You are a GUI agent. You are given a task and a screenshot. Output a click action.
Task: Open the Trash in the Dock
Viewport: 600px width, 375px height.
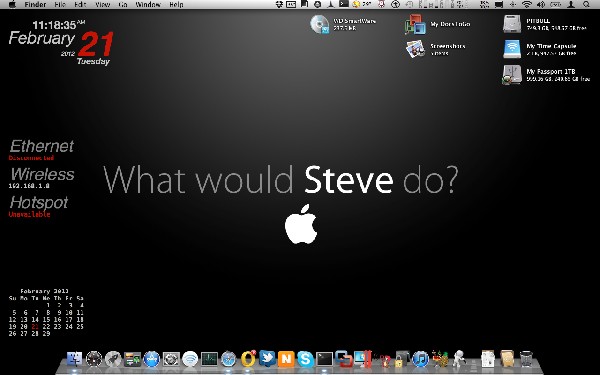(526, 359)
